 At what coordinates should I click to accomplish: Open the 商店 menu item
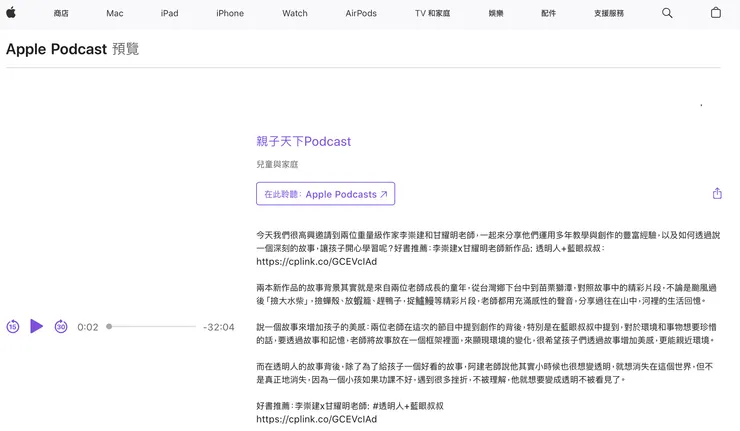[x=61, y=13]
